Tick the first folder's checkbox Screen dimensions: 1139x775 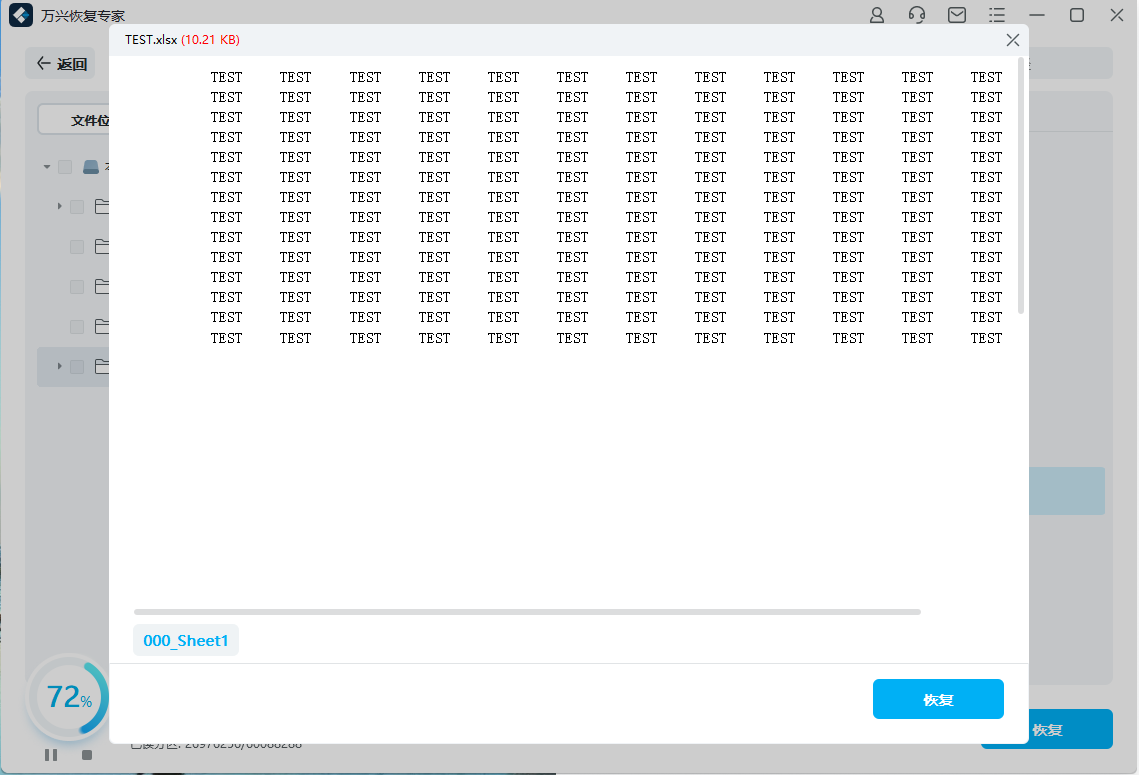pos(76,207)
